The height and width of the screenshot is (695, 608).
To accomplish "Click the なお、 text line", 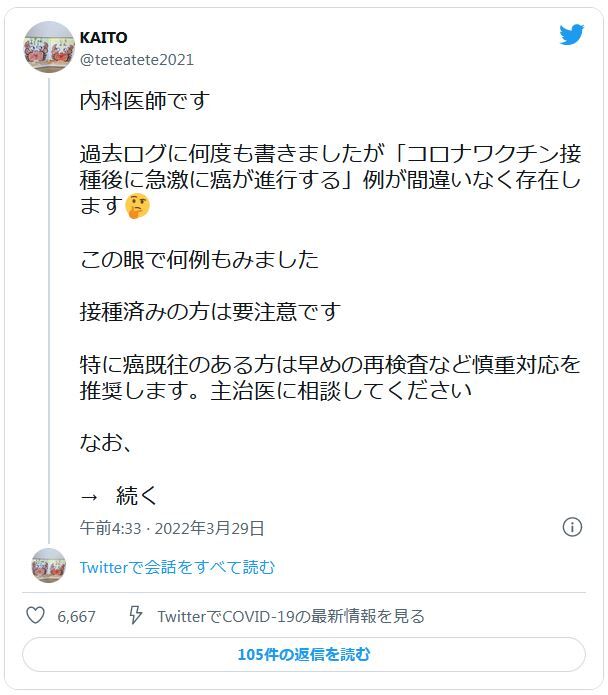I will click(106, 443).
